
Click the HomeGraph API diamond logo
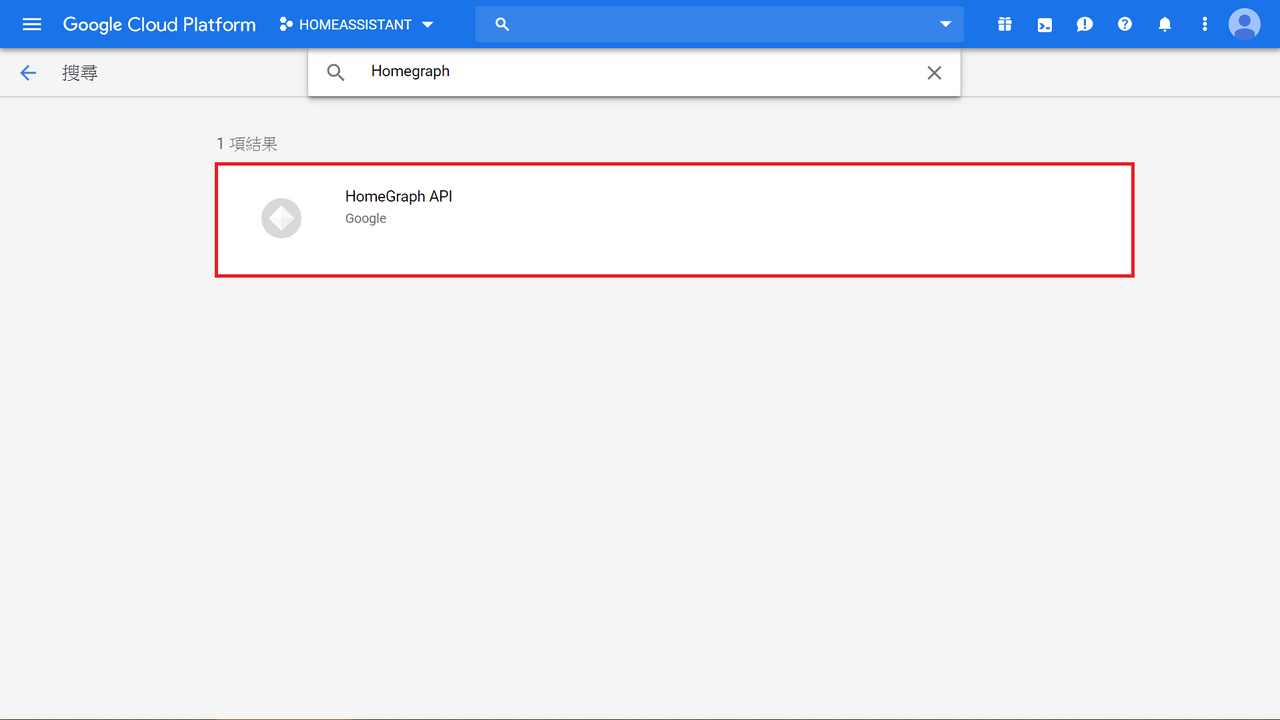[281, 218]
